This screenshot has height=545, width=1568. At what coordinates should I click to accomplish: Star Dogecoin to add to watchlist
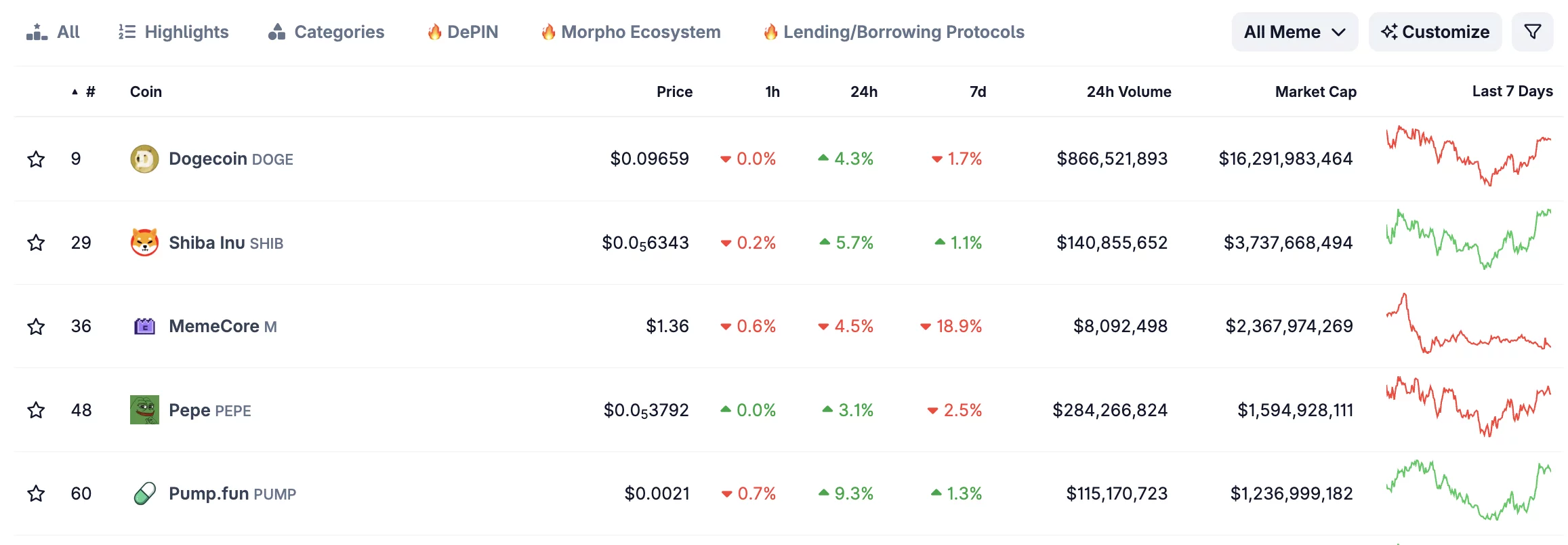click(x=36, y=159)
